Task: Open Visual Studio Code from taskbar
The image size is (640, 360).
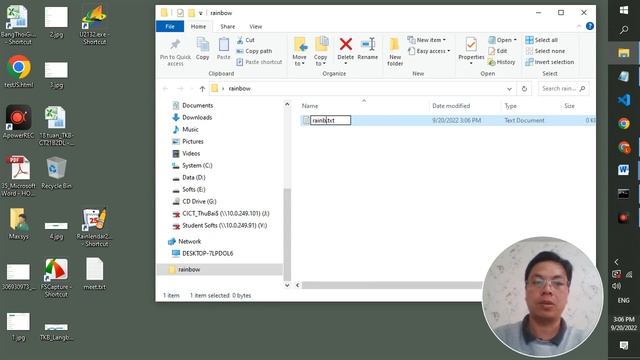Action: (624, 100)
